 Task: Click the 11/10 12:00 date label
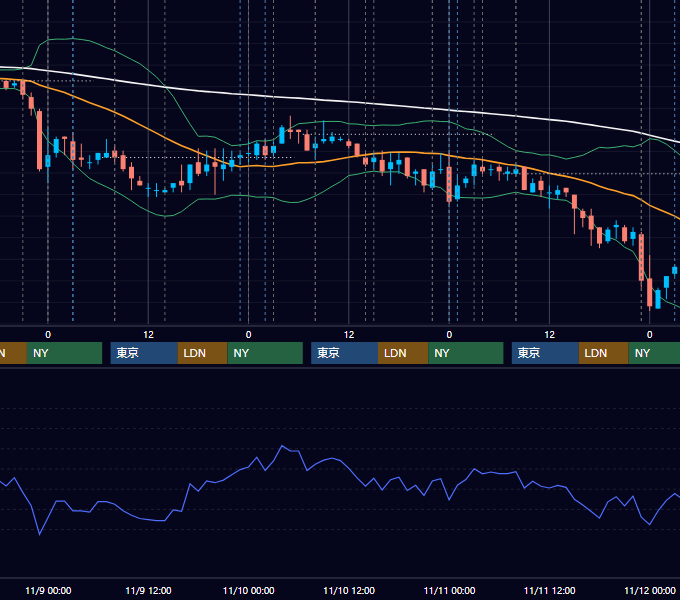349,590
